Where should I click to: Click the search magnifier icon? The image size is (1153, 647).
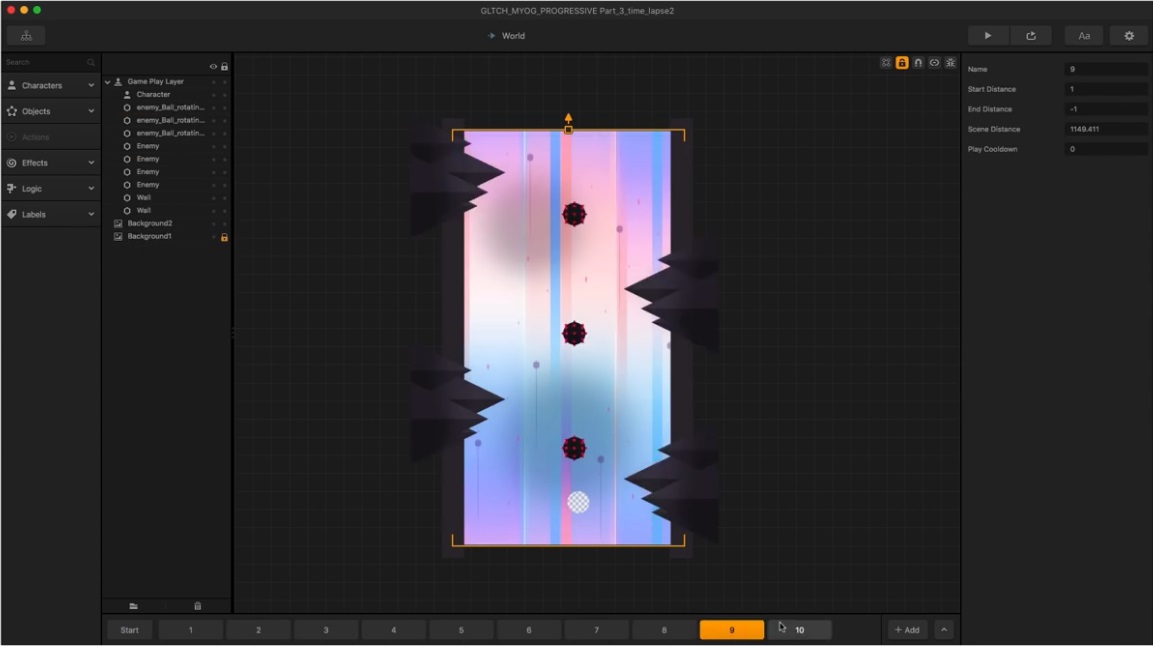(91, 62)
